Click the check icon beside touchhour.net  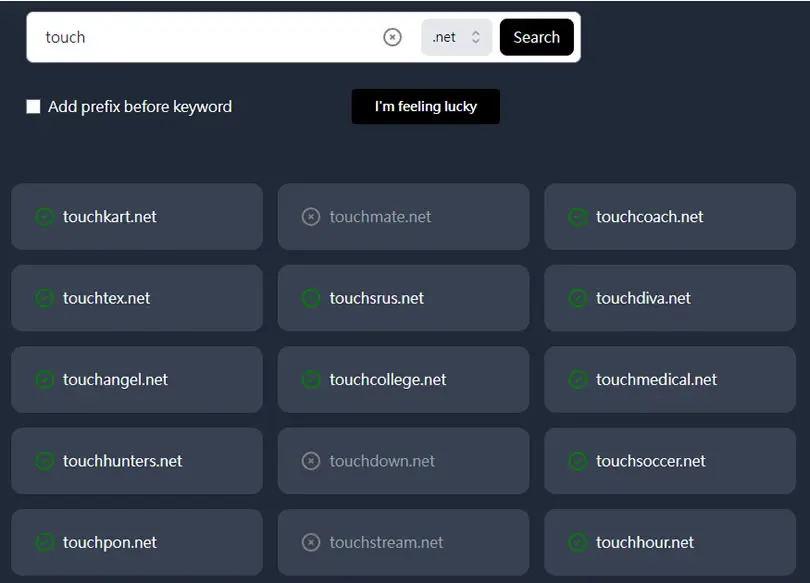[x=578, y=542]
